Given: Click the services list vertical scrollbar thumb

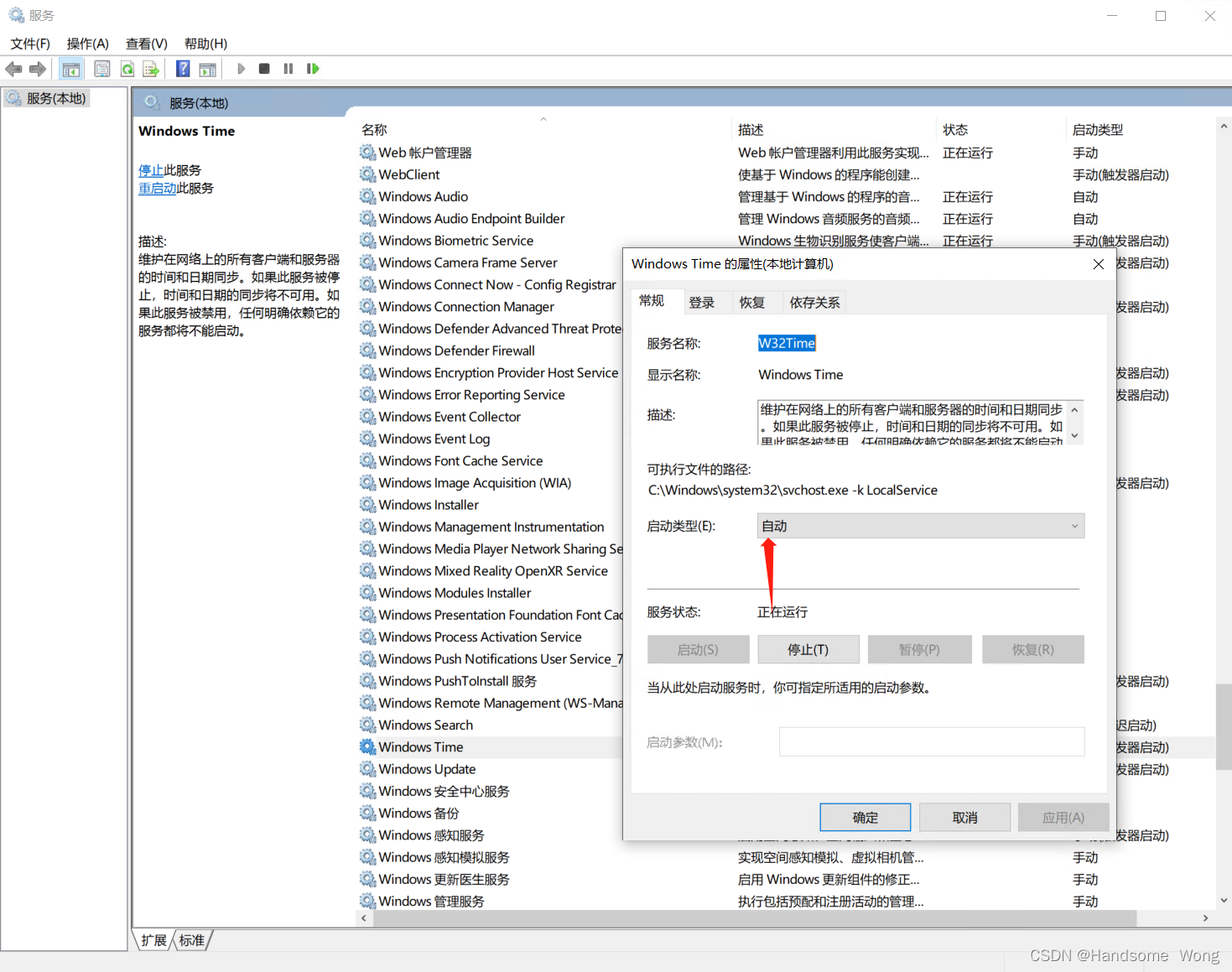Looking at the screenshot, I should coord(1224,727).
